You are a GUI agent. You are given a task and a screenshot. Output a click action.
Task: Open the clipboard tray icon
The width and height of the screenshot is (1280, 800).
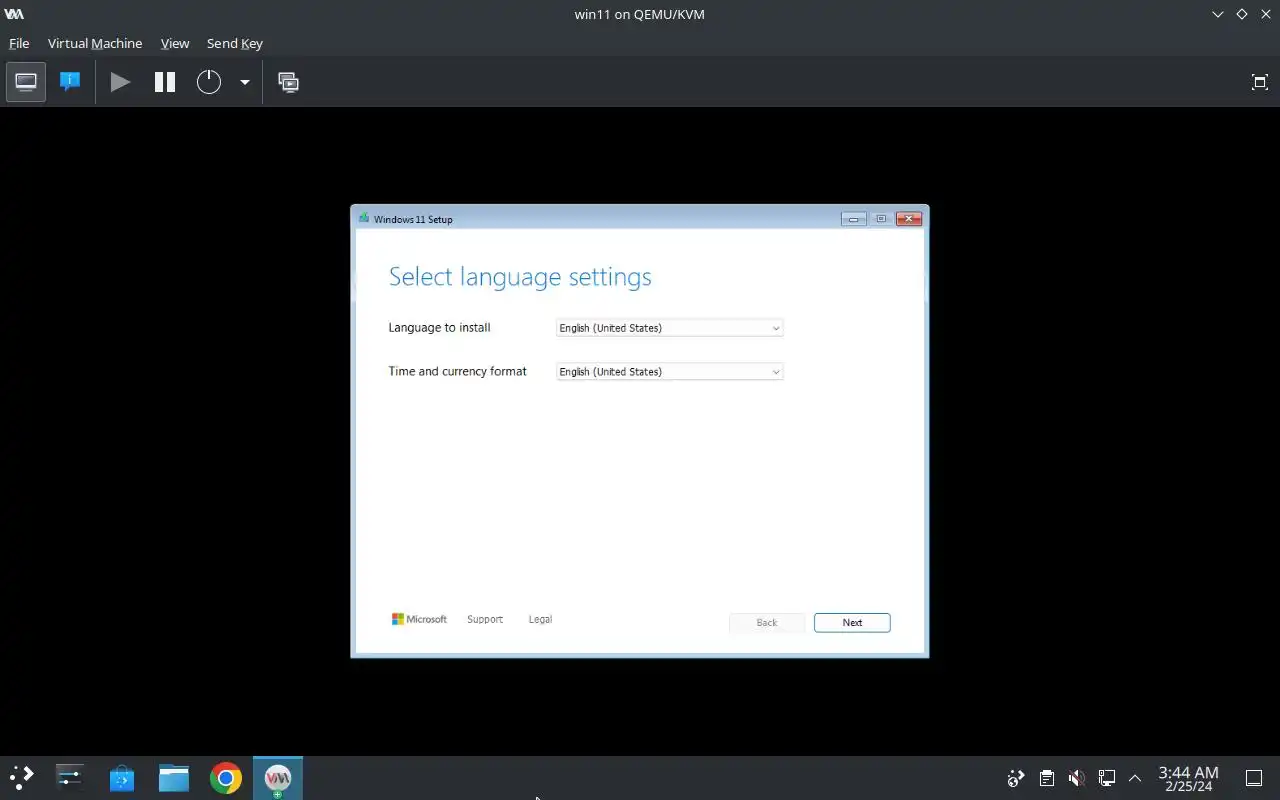click(x=1046, y=778)
